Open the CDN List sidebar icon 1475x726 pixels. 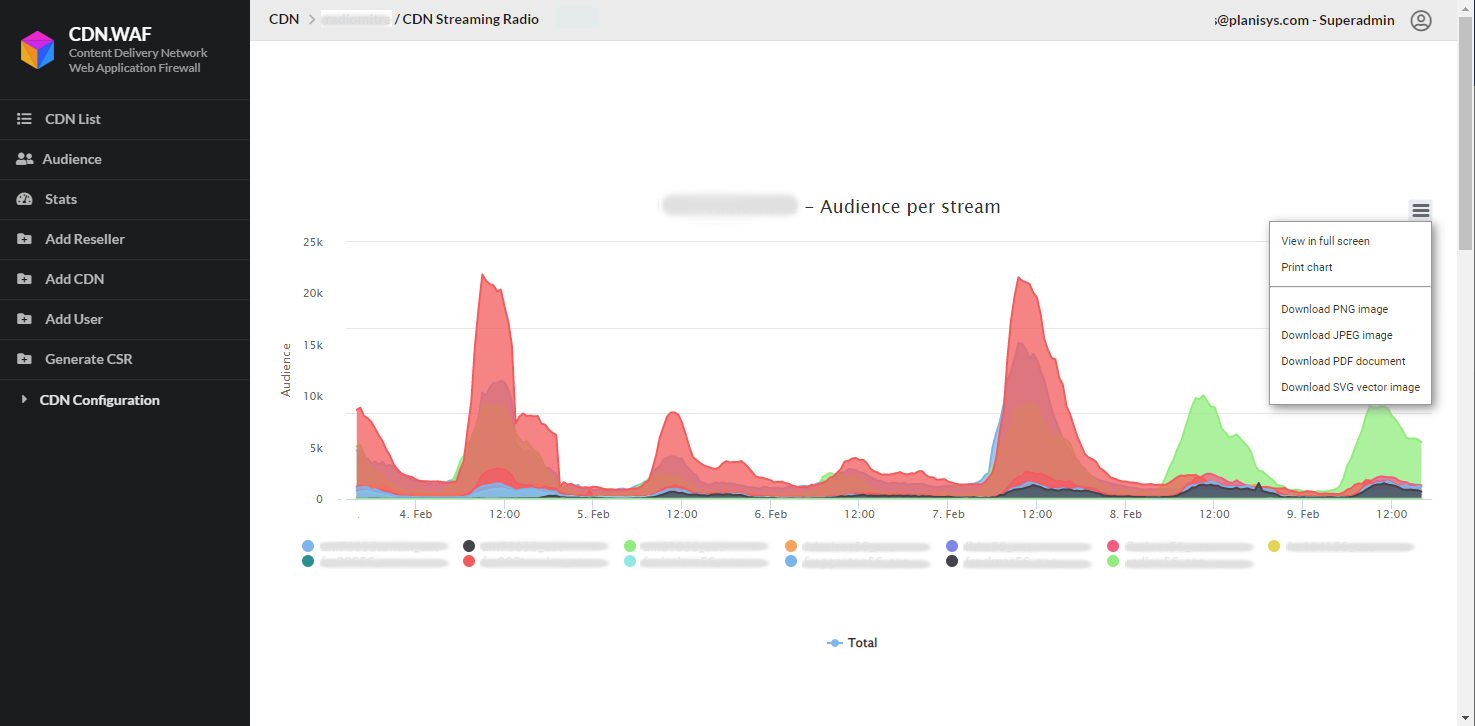tap(25, 119)
